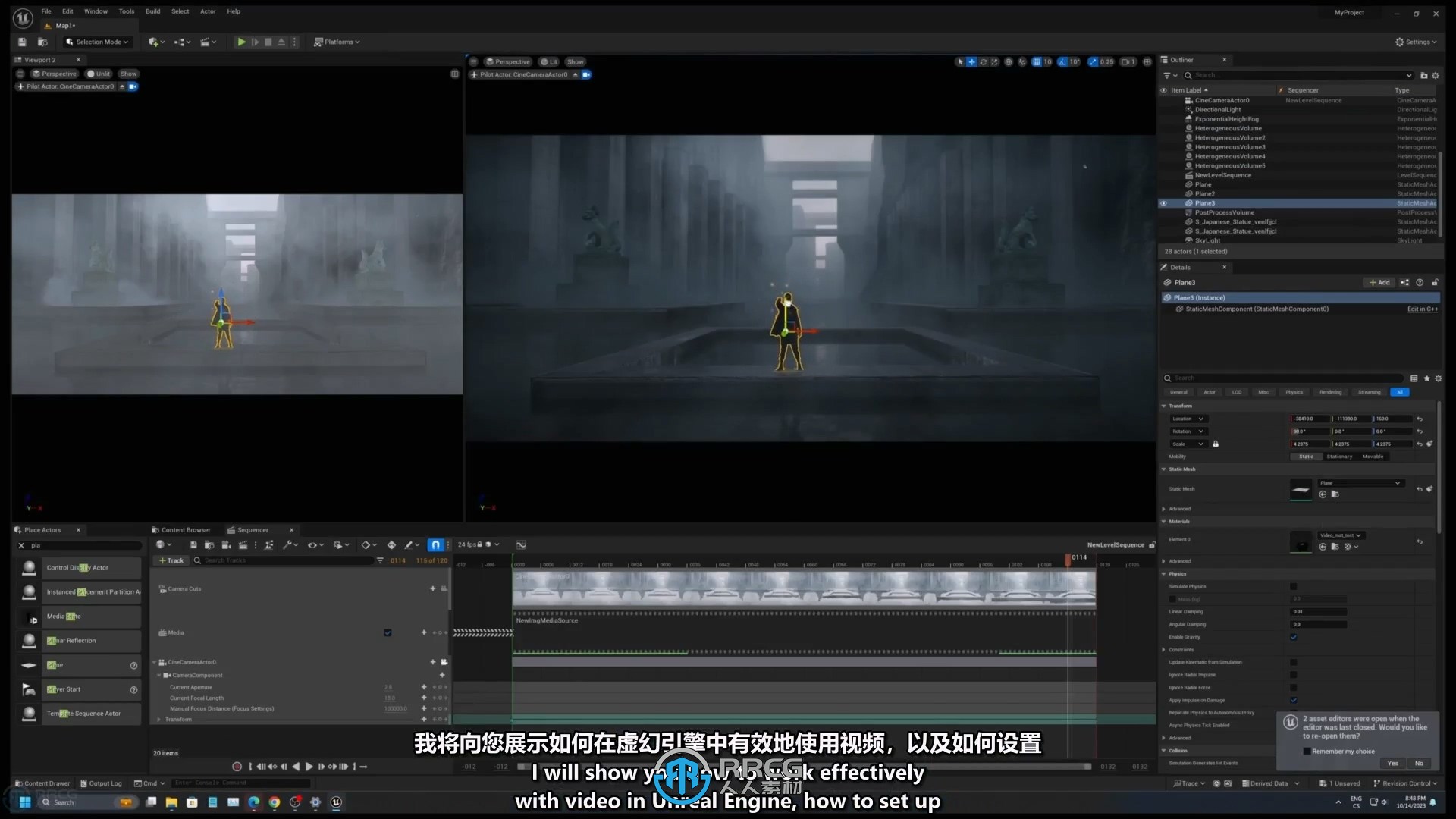Viewport: 1456px width, 819px height.
Task: Start Play In Editor with green arrow
Action: (x=241, y=42)
